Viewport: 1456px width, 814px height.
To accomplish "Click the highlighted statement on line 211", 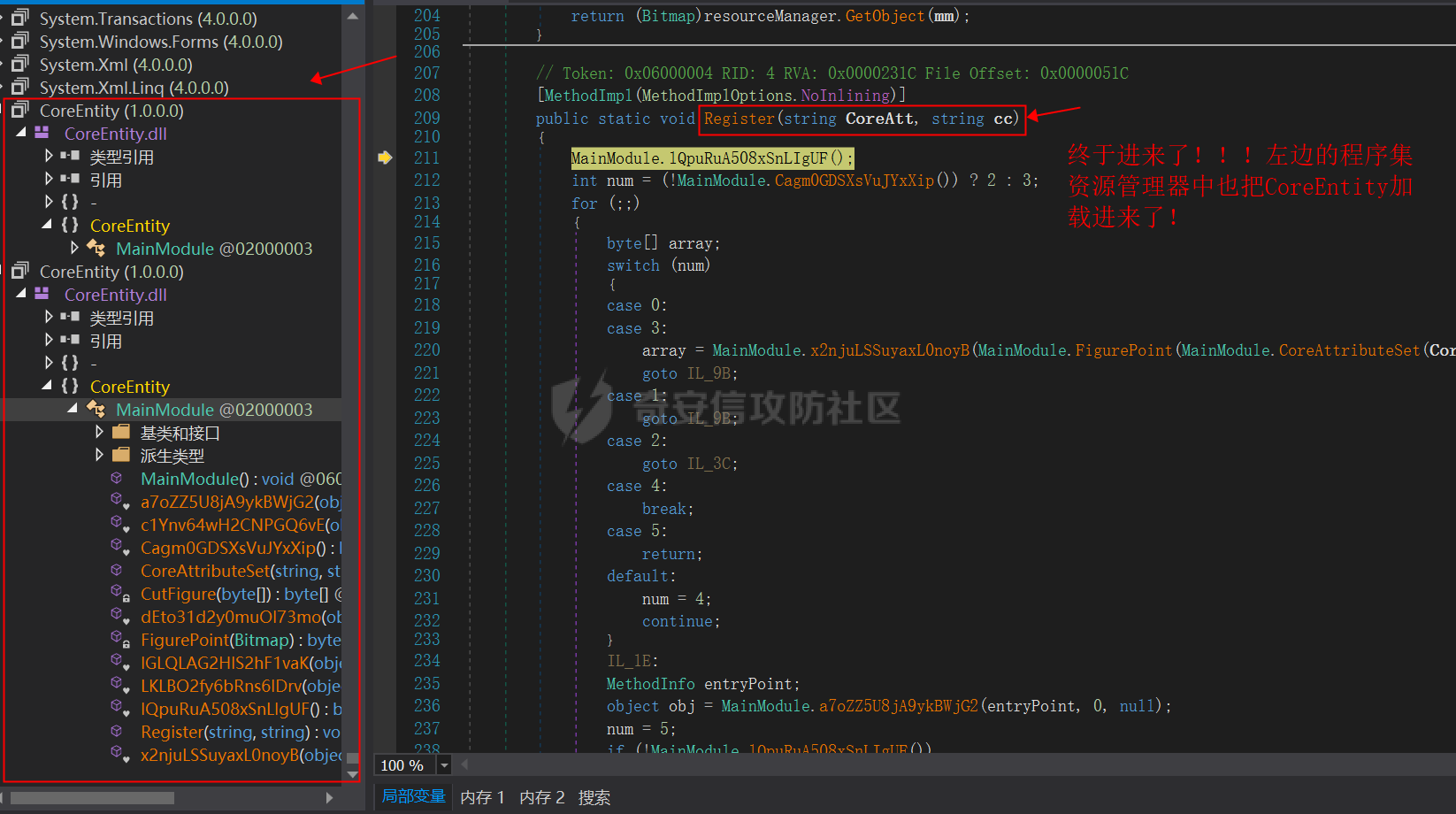I will click(712, 158).
